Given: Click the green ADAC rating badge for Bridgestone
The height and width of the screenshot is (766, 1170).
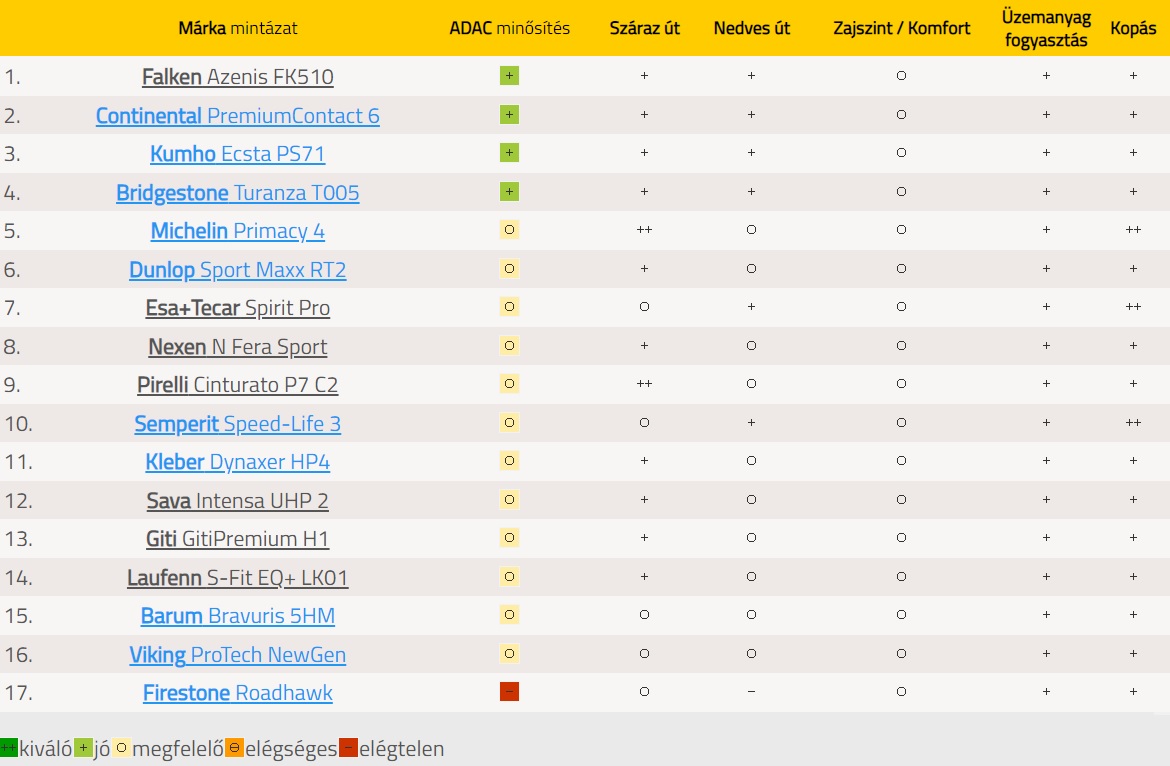Looking at the screenshot, I should [510, 191].
